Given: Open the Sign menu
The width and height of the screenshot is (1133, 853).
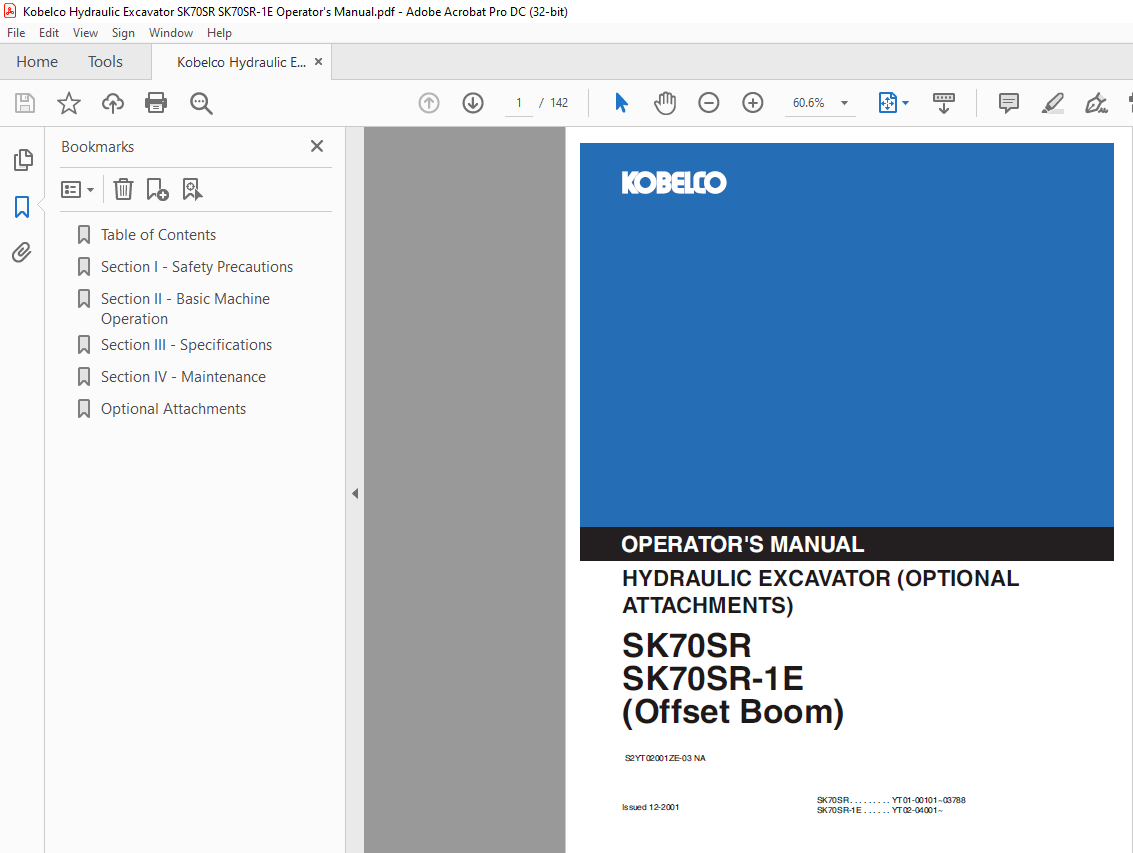Looking at the screenshot, I should [124, 33].
